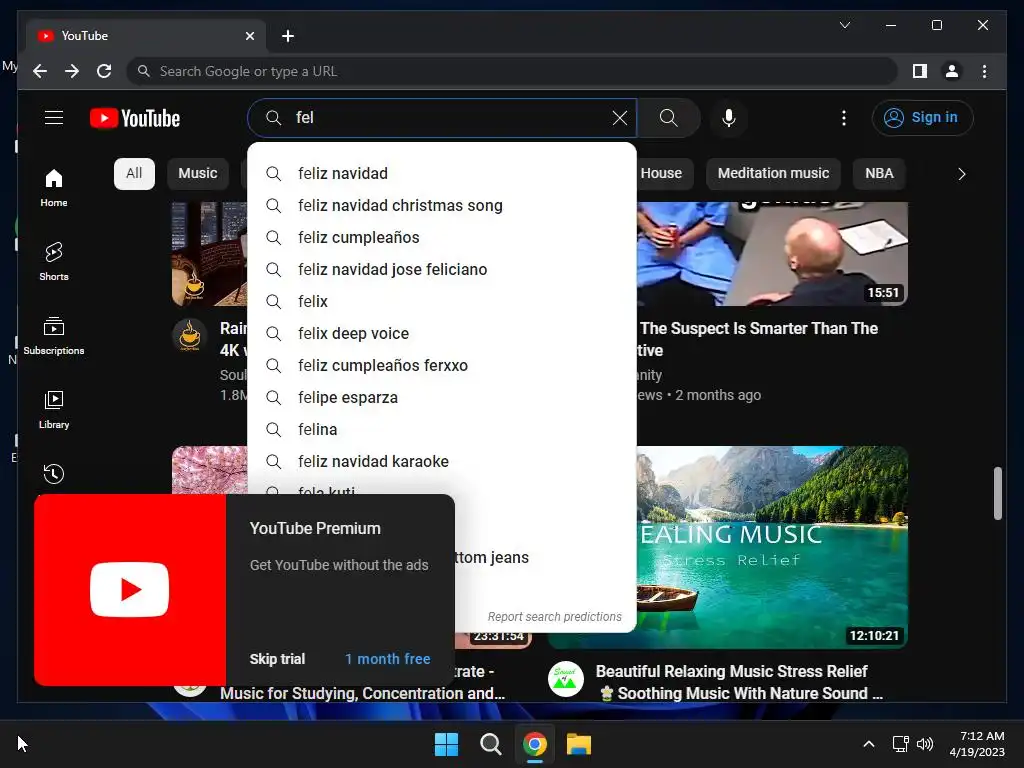Choose suggestion 'felix deep voice'

click(x=441, y=333)
